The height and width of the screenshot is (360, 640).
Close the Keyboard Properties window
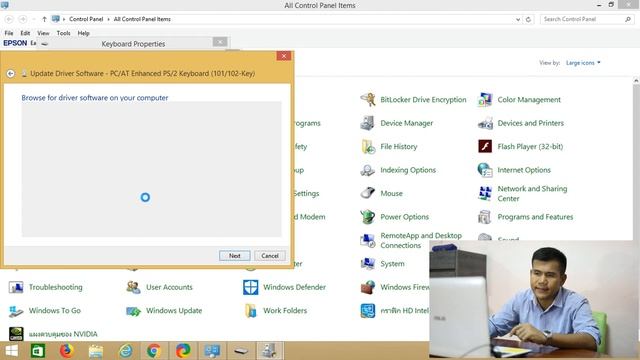click(x=220, y=42)
